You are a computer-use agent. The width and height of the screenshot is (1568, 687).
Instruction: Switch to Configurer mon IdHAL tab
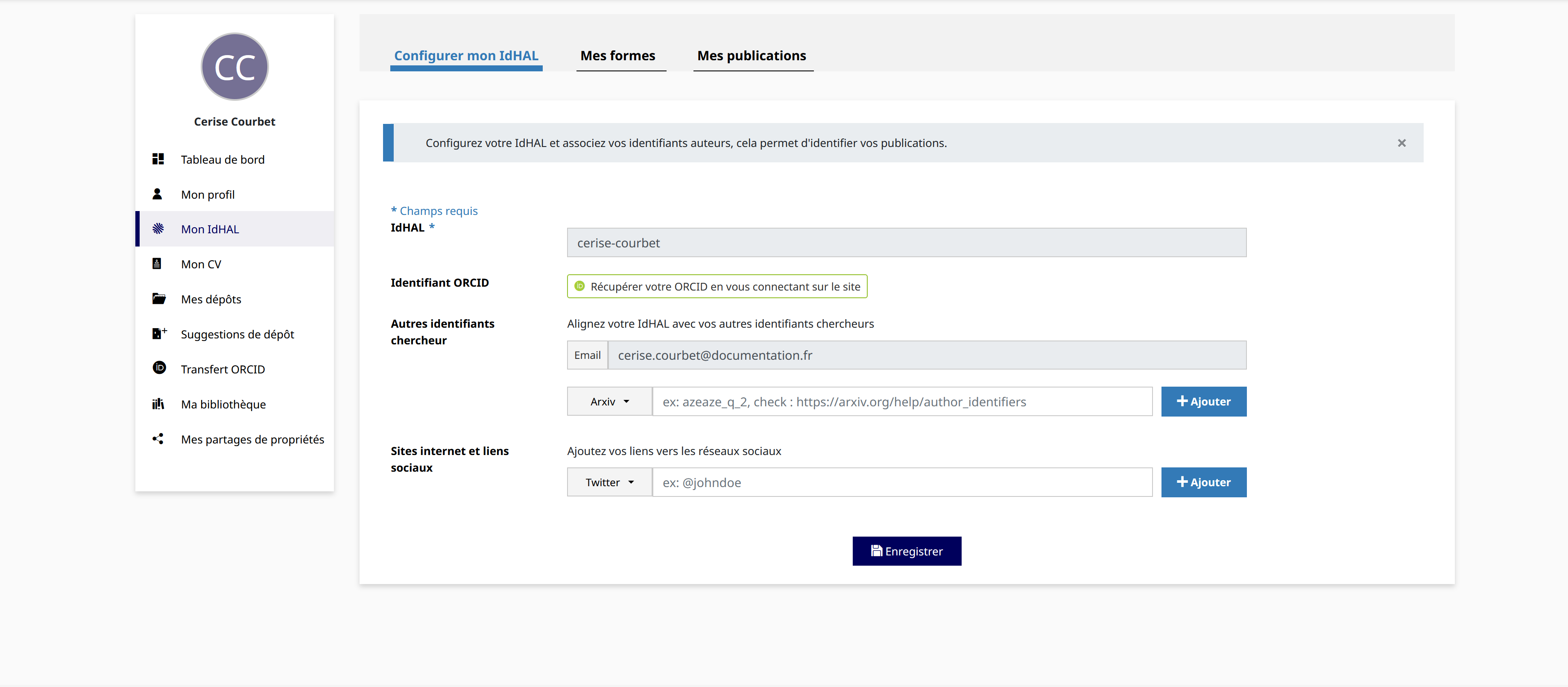[x=466, y=56]
